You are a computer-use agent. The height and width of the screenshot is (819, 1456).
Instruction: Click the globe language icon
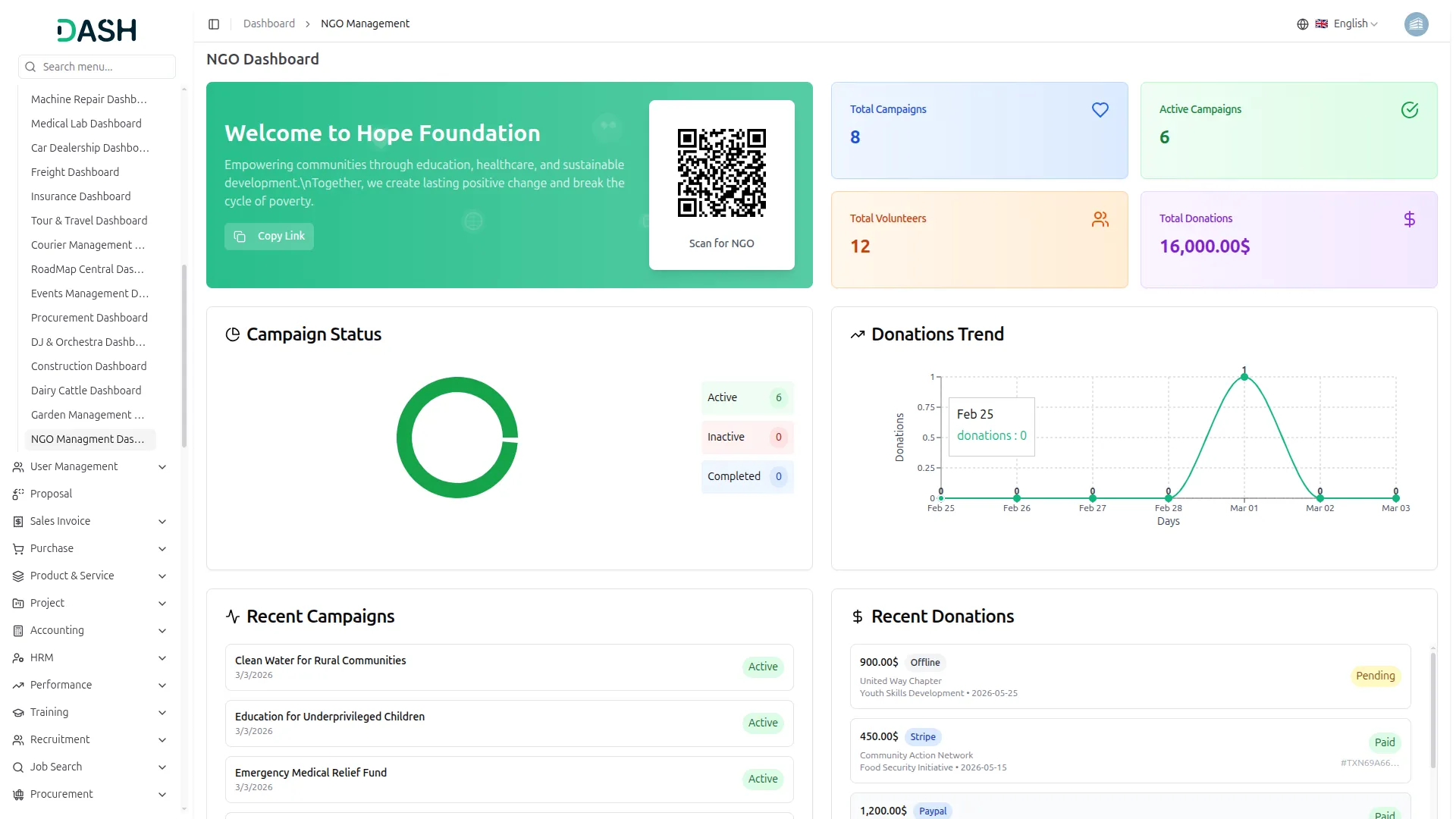[x=1302, y=24]
